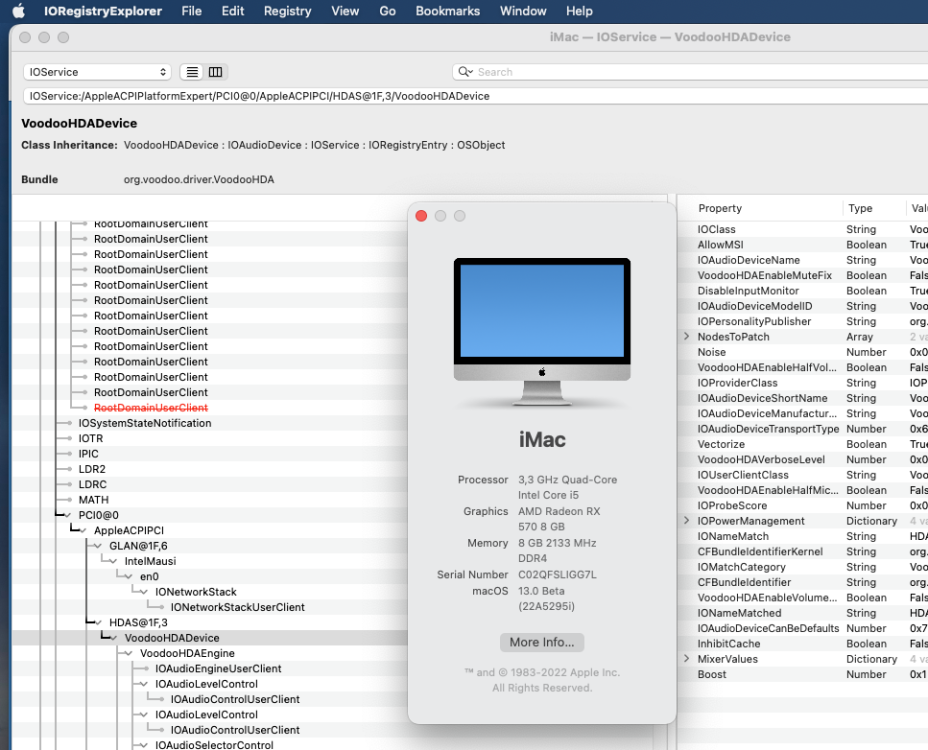Select the AllowMSI property row
Image resolution: width=928 pixels, height=750 pixels.
(x=804, y=244)
